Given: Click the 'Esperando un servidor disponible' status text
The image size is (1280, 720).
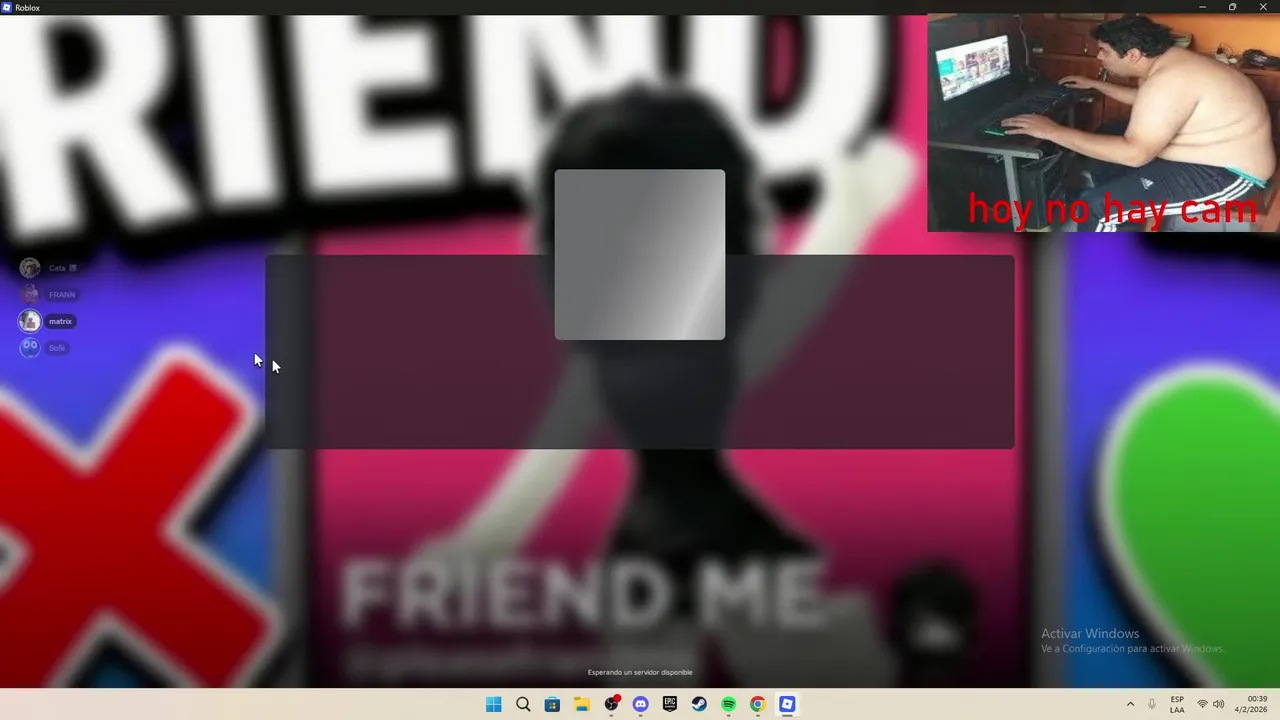Looking at the screenshot, I should [640, 672].
